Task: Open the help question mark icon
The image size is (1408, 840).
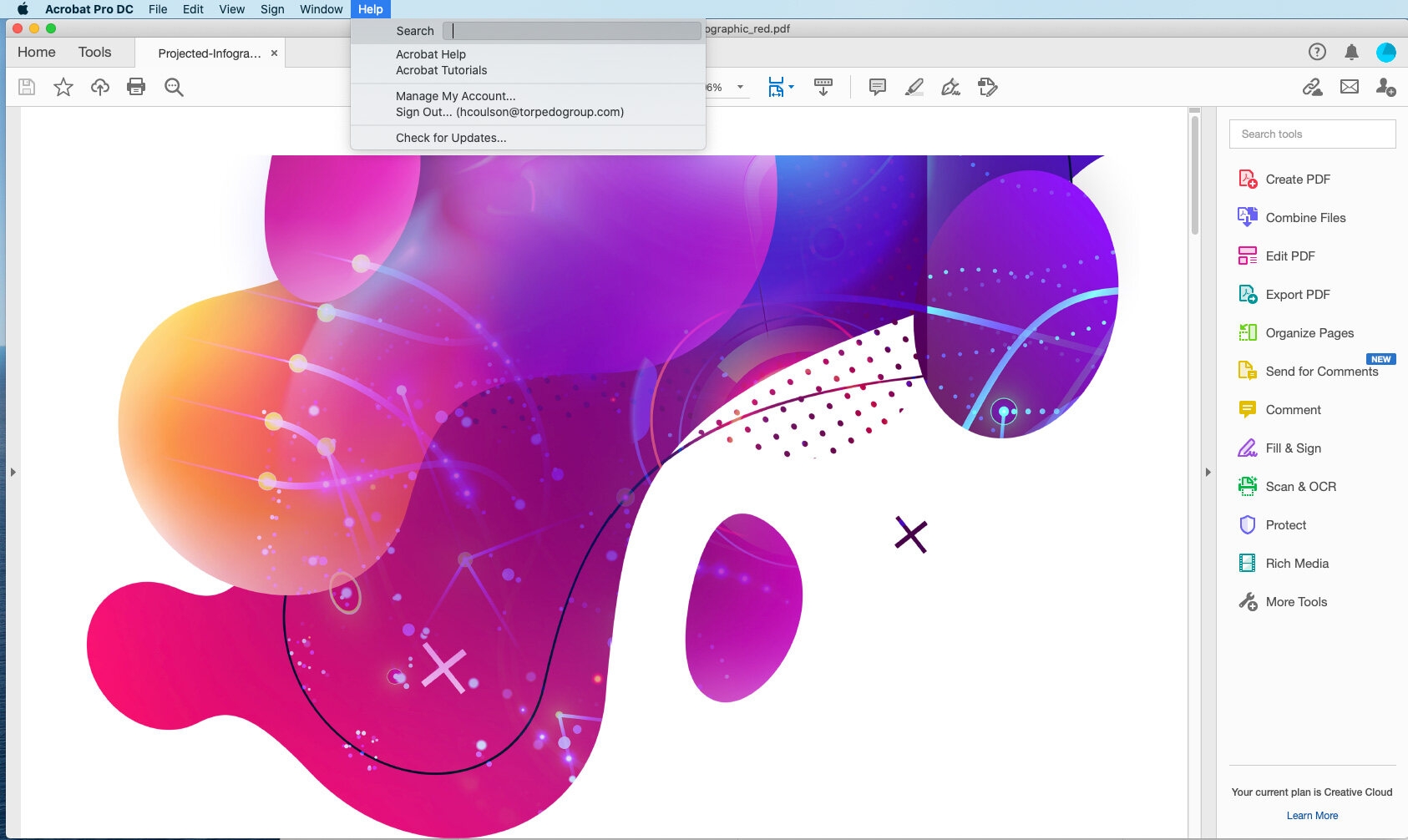Action: pos(1317,52)
